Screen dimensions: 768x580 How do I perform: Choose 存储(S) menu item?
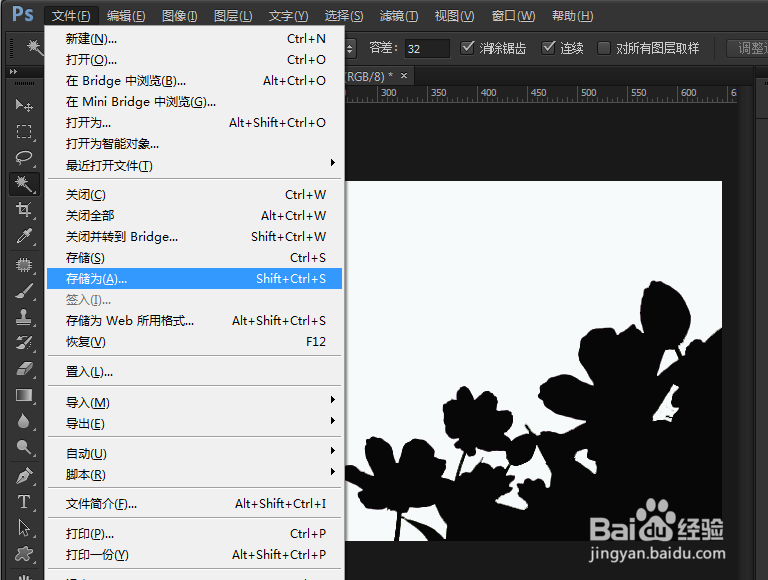(194, 258)
